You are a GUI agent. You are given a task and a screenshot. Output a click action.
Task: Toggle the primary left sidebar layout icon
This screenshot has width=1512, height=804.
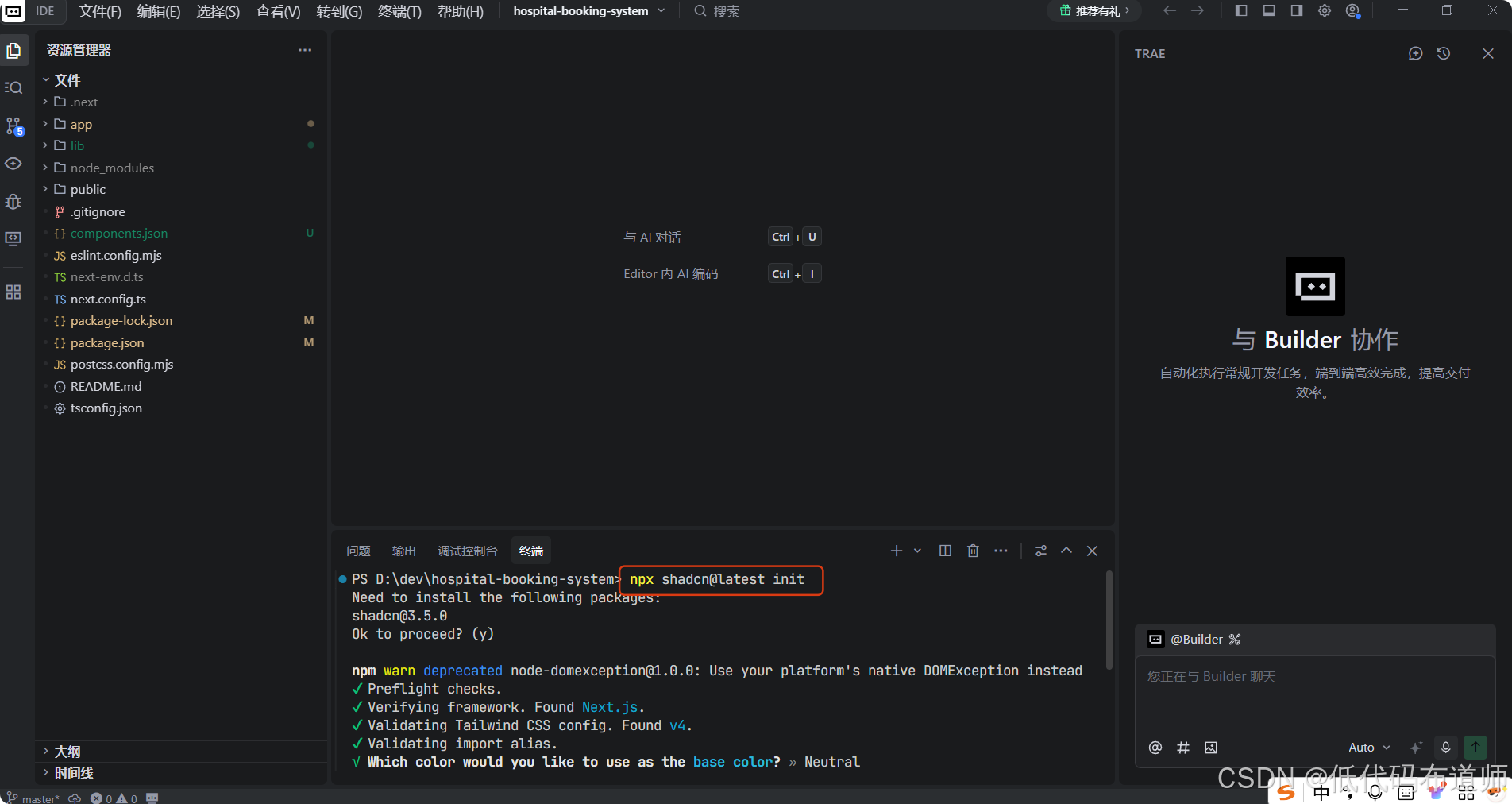1241,10
